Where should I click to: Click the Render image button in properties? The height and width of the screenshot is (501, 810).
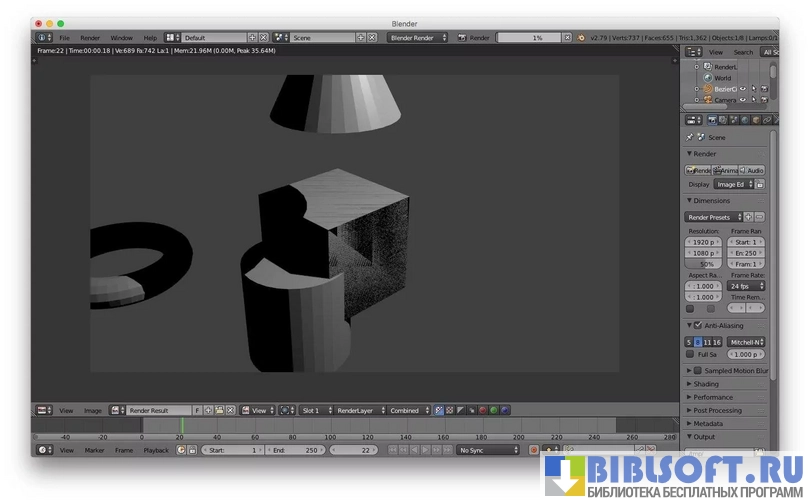(x=698, y=170)
